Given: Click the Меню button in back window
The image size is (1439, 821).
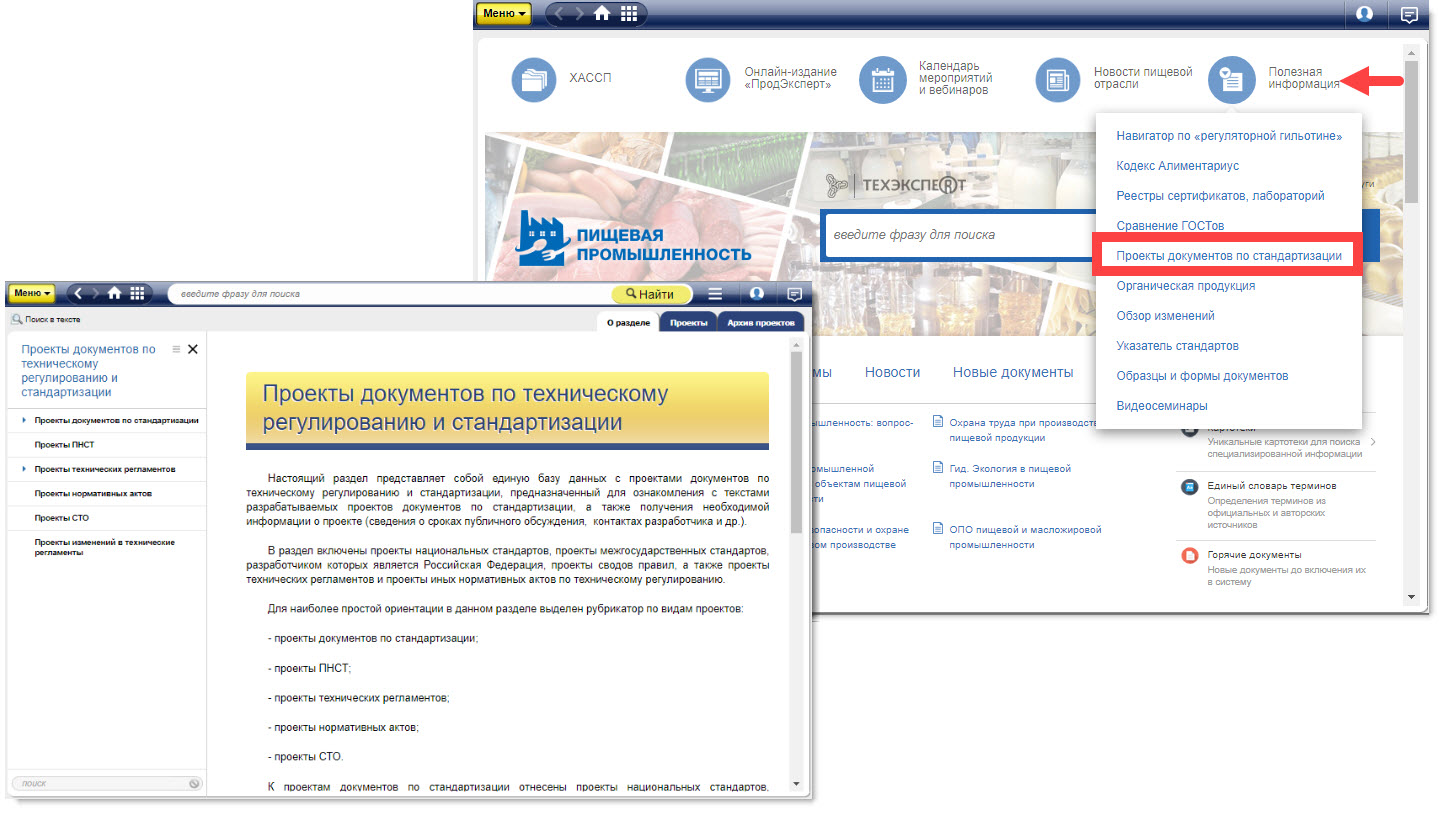Looking at the screenshot, I should [x=503, y=13].
